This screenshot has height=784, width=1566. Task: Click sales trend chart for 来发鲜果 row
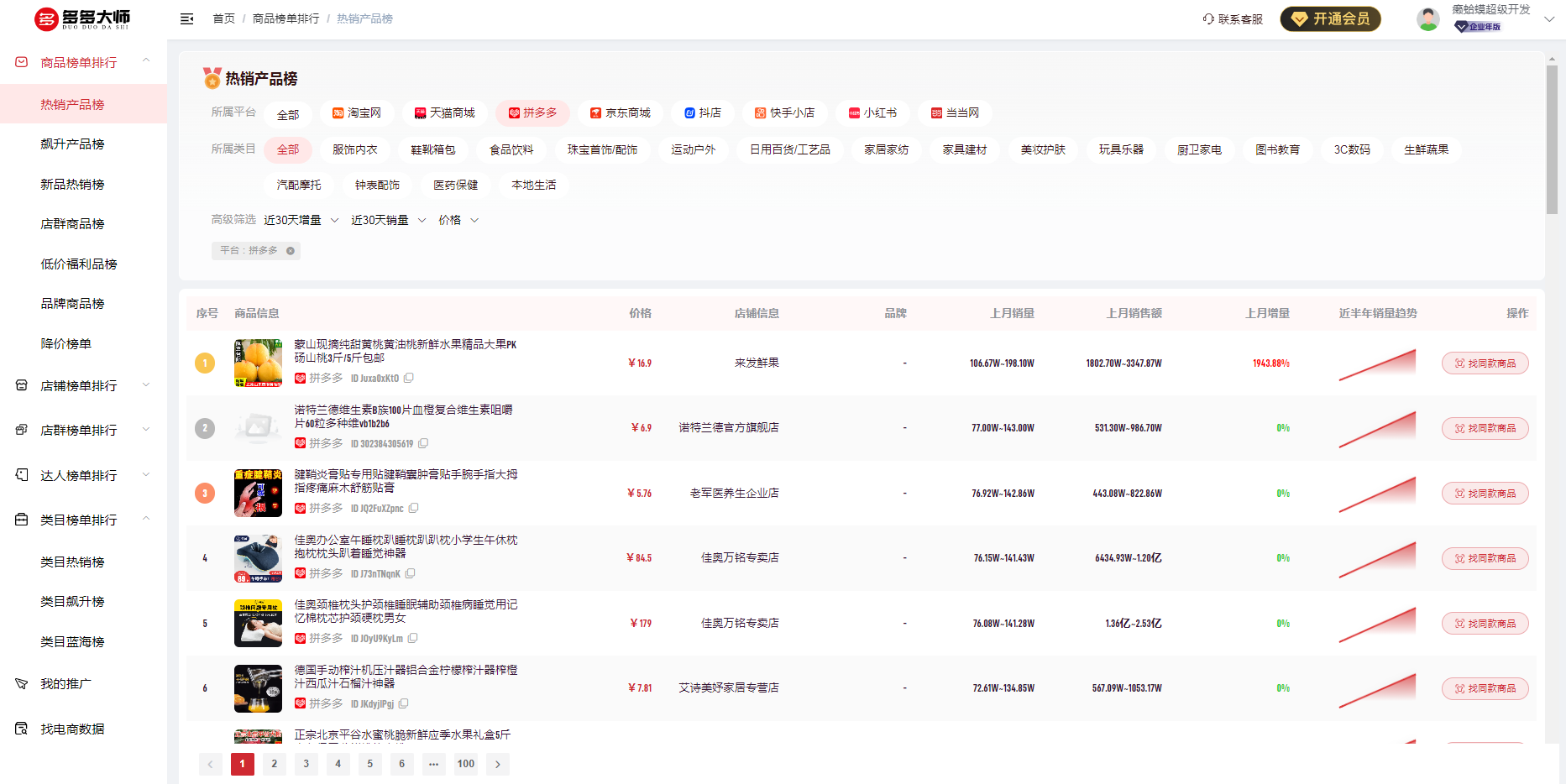pyautogui.click(x=1377, y=364)
